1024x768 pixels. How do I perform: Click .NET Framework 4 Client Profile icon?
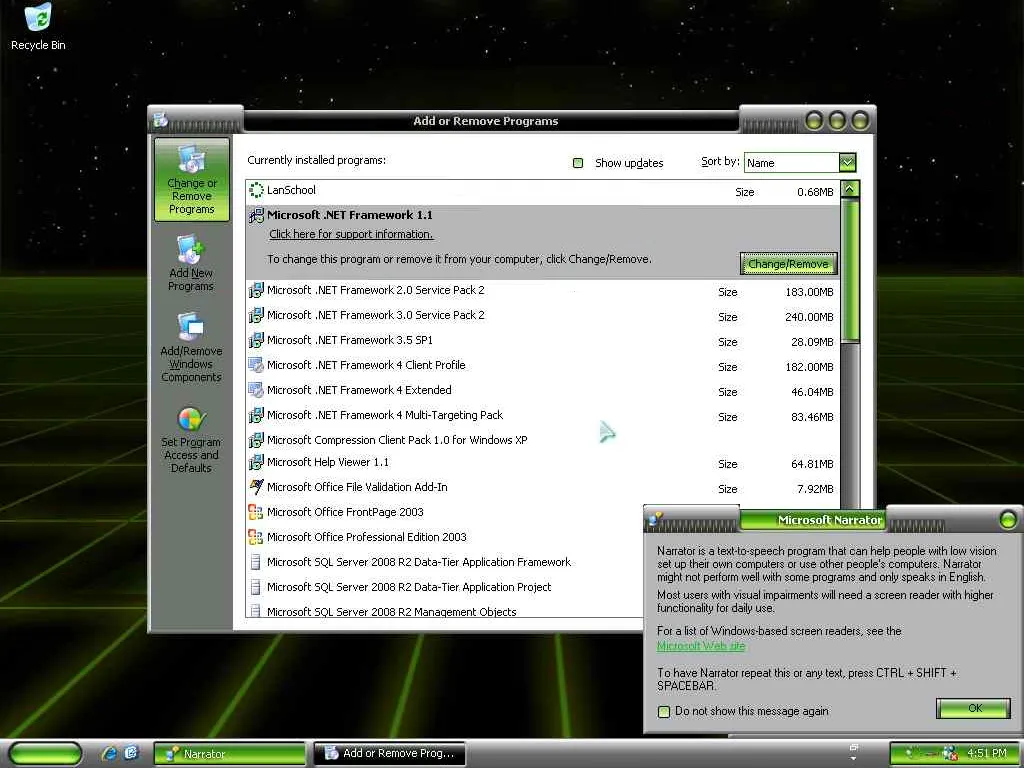click(x=257, y=365)
